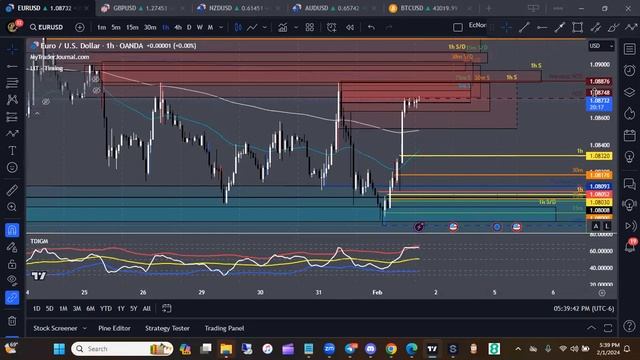Open the Indicators menu
Image resolution: width=640 pixels, height=360 pixels.
282,27
